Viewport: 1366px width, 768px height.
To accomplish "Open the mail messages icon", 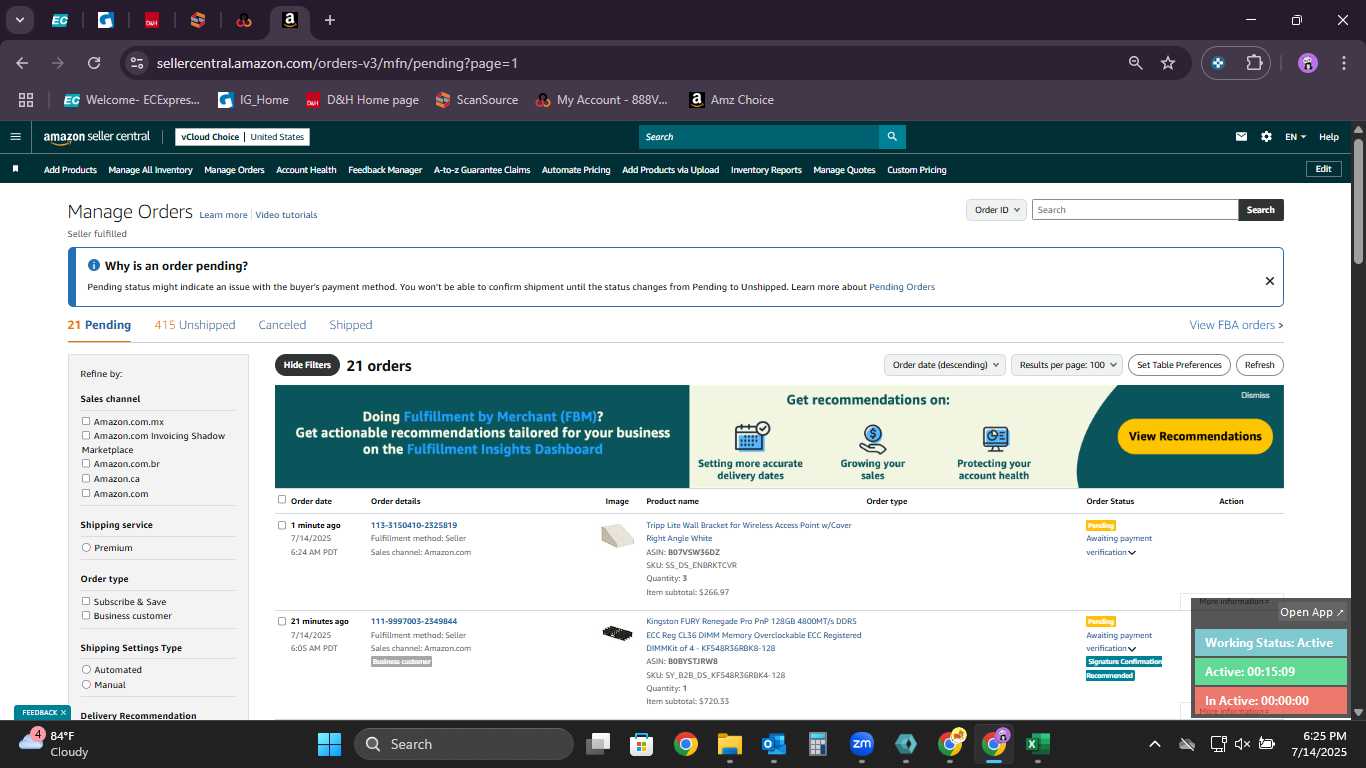I will (x=1241, y=137).
